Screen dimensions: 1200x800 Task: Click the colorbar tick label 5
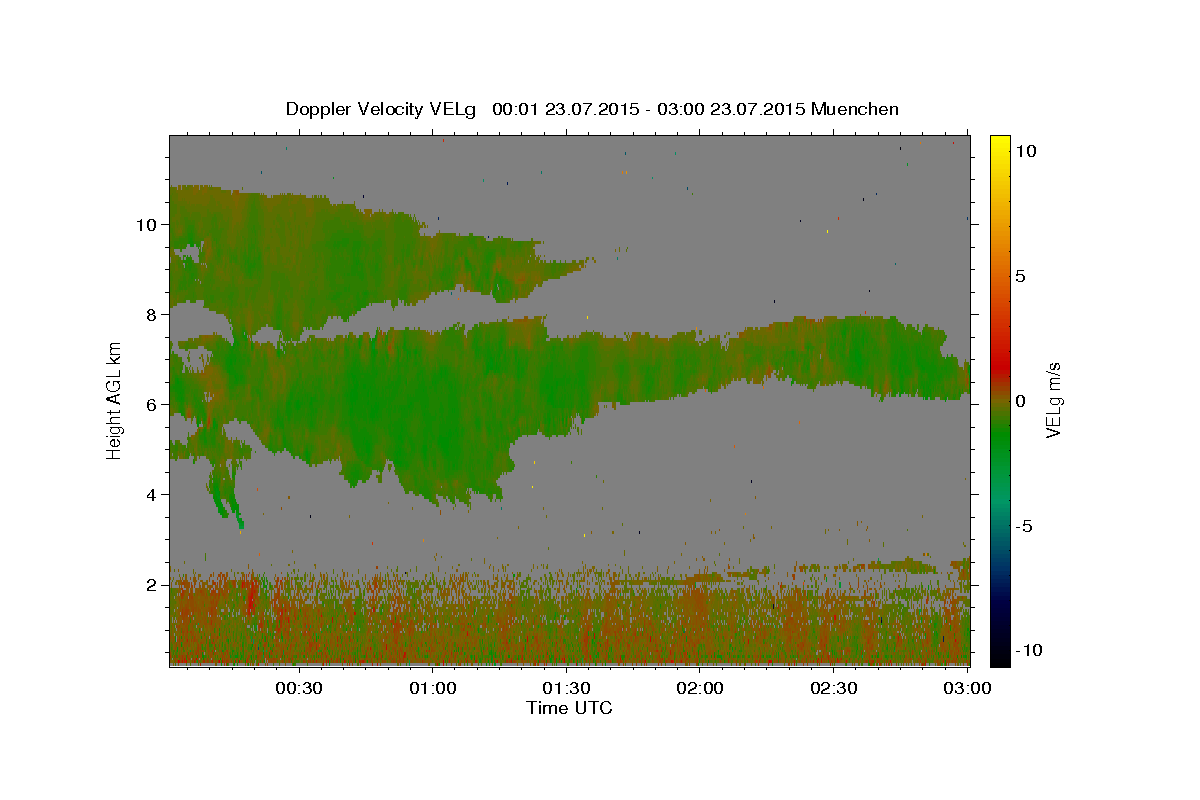(x=1021, y=275)
